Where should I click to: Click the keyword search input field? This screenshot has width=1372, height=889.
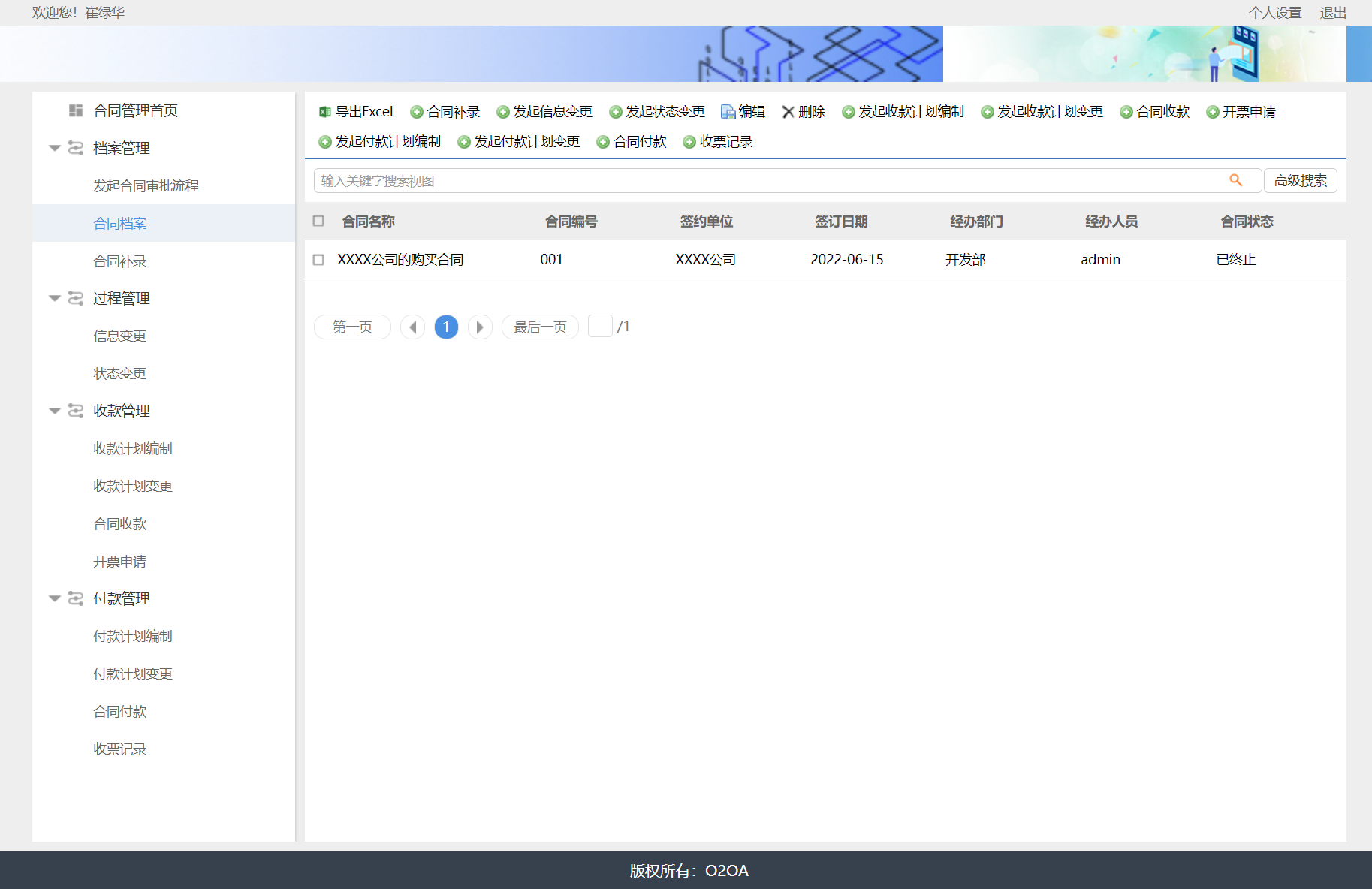tap(766, 180)
